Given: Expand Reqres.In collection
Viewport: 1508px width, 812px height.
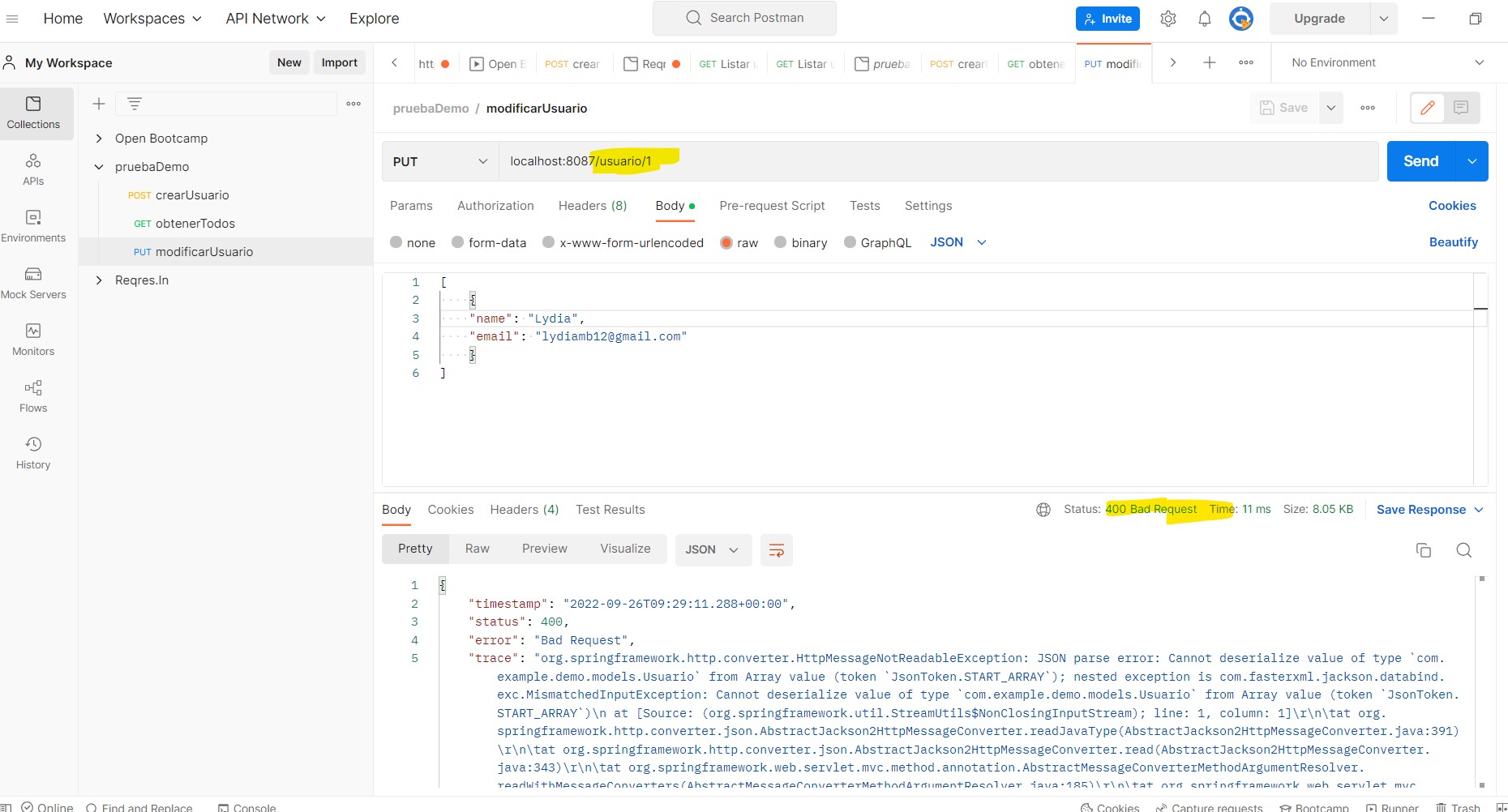Looking at the screenshot, I should click(99, 280).
